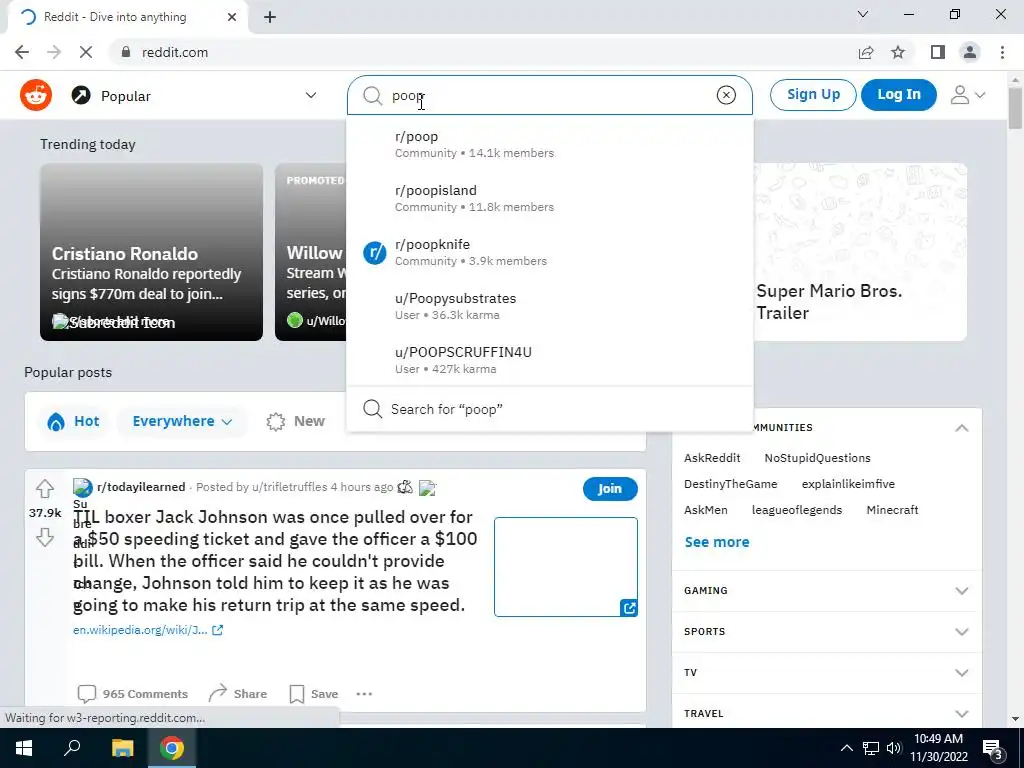Image resolution: width=1024 pixels, height=768 pixels.
Task: Open the DestinyTheGame community link
Action: coord(731,484)
